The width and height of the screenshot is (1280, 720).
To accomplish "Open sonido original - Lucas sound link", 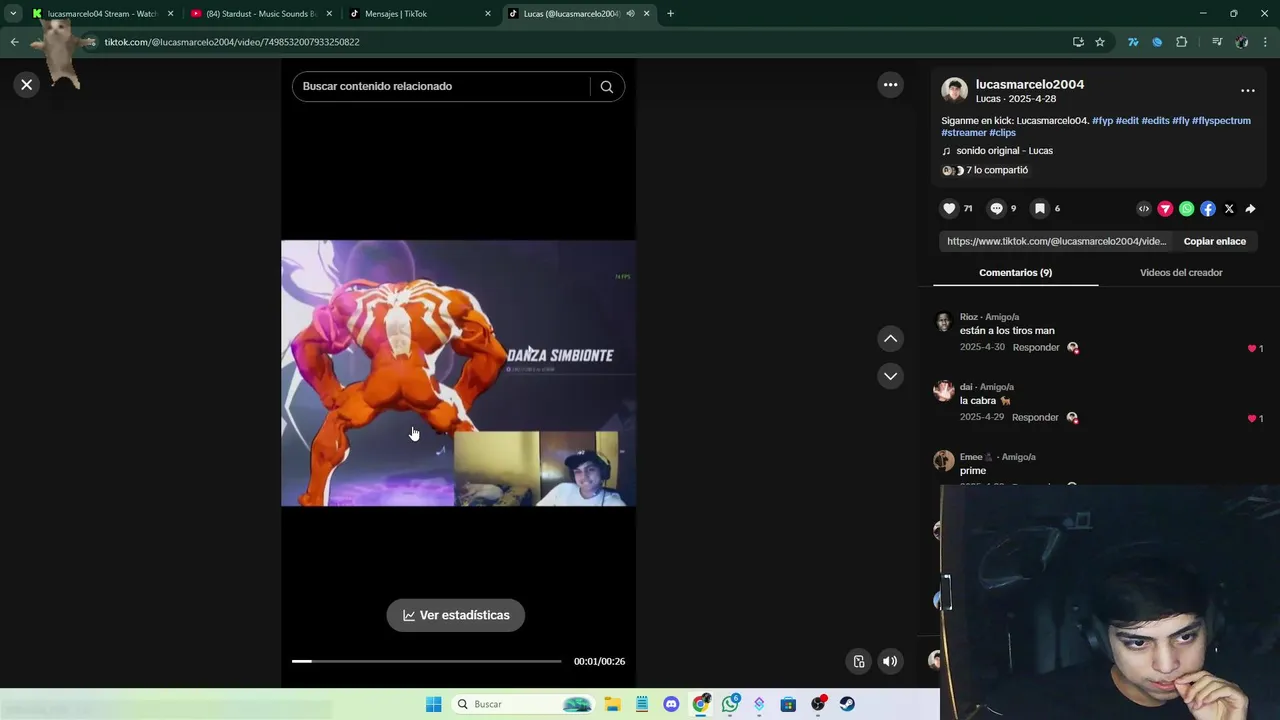I will pyautogui.click(x=1004, y=151).
